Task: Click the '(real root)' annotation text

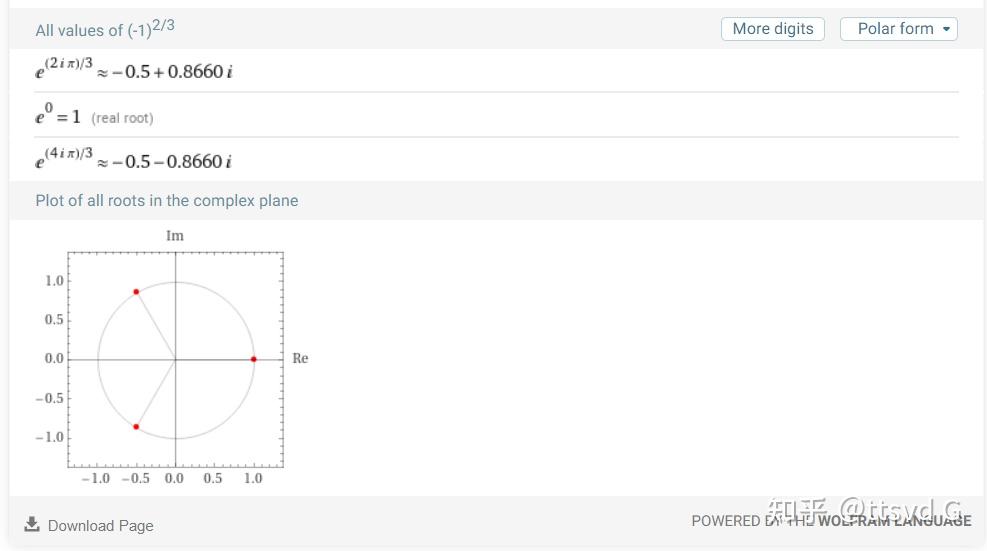Action: pyautogui.click(x=123, y=118)
